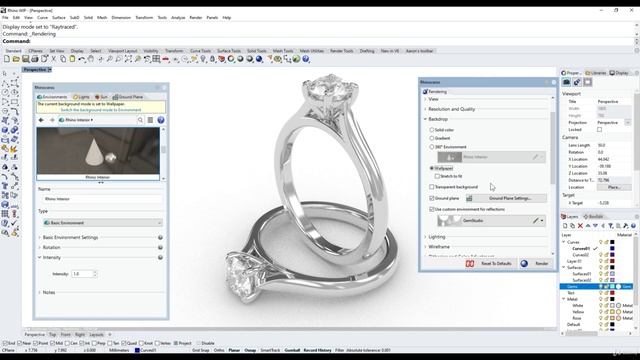Switch to the Lights tab
The image size is (640, 360).
coord(81,97)
